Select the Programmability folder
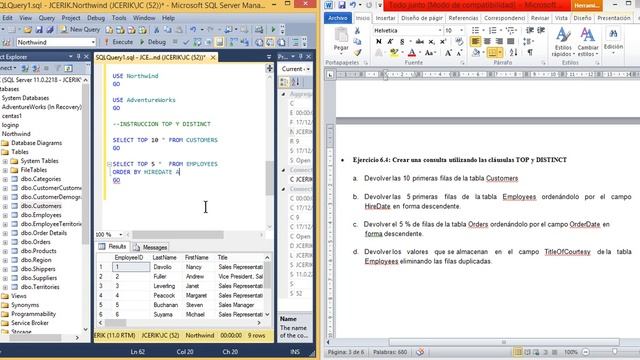This screenshot has height=360, width=640. pos(33,314)
